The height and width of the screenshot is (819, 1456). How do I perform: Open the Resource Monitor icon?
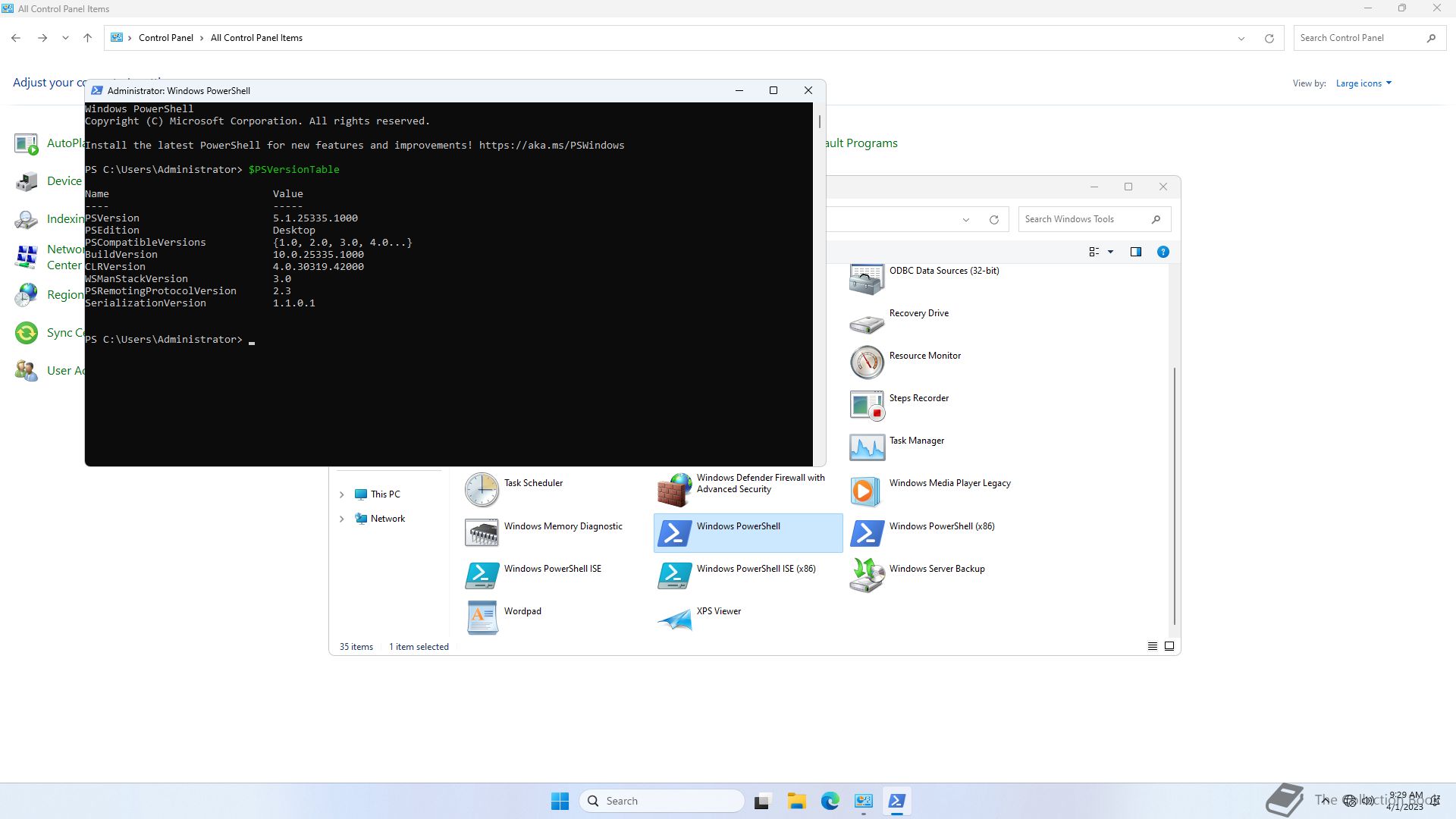tap(867, 363)
